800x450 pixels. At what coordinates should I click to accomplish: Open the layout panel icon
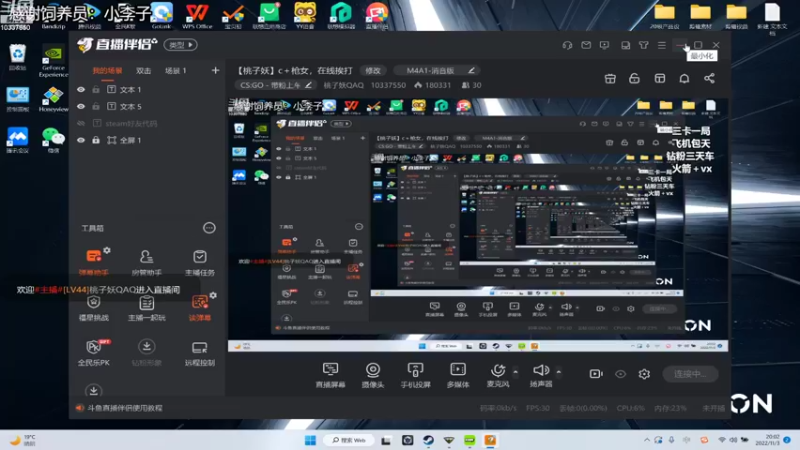click(x=660, y=79)
